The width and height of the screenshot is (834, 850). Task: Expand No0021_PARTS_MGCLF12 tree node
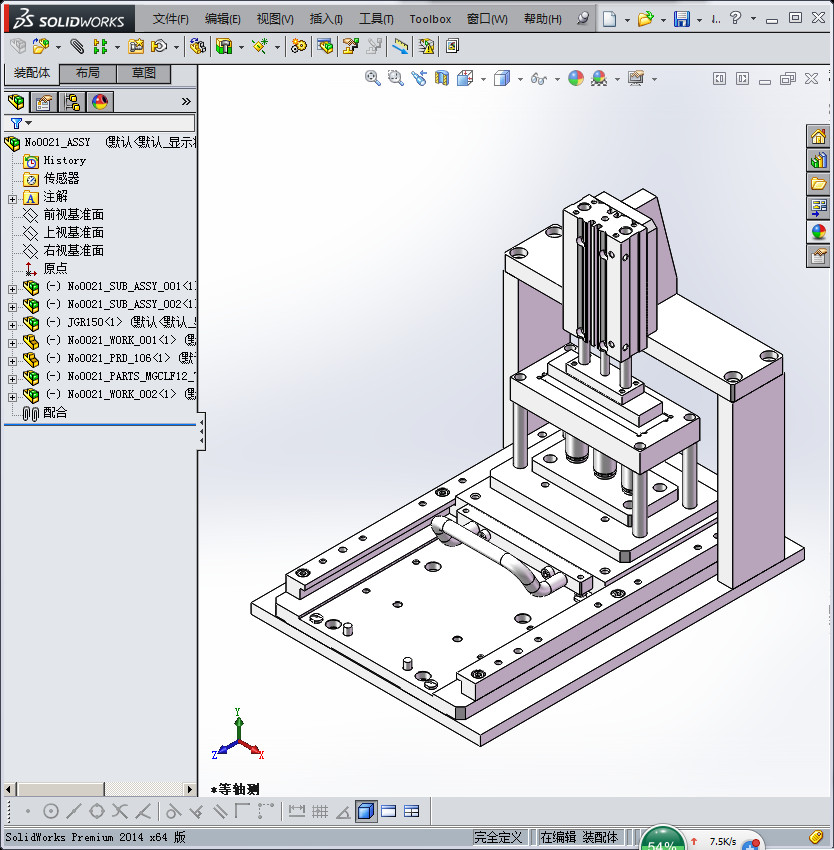pyautogui.click(x=12, y=379)
